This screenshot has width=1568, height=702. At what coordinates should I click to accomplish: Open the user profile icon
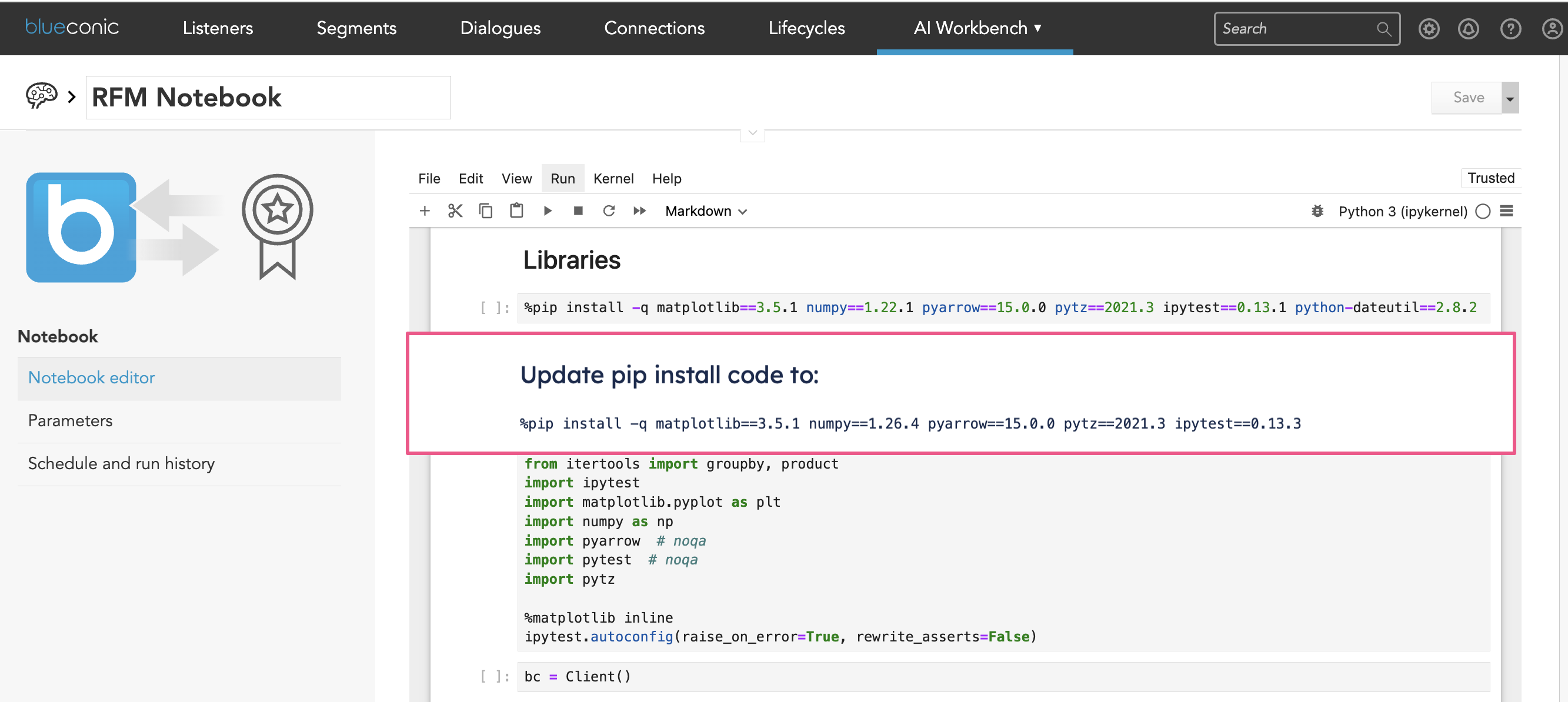[x=1552, y=29]
